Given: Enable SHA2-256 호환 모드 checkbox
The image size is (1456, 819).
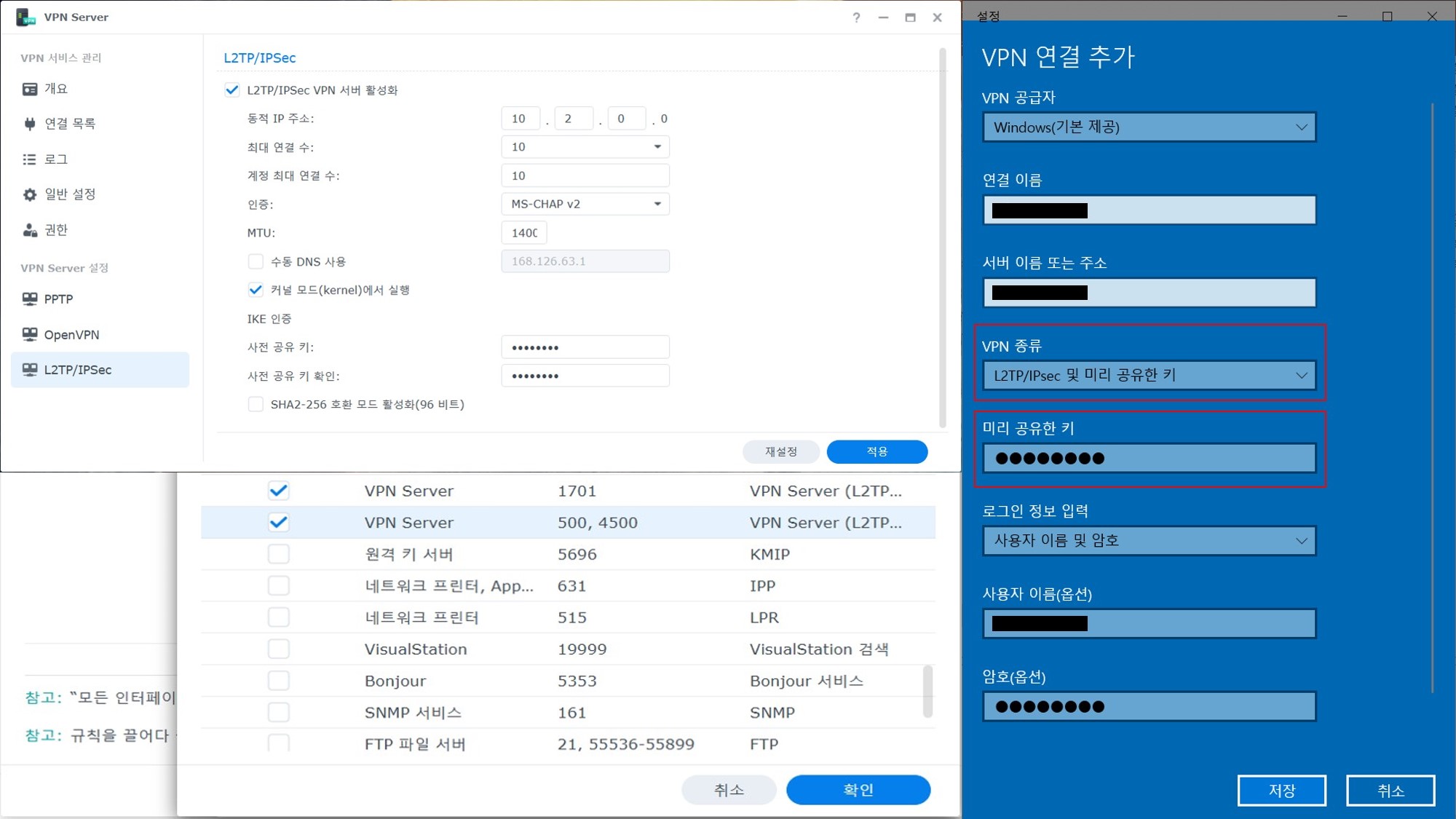Looking at the screenshot, I should (x=256, y=404).
